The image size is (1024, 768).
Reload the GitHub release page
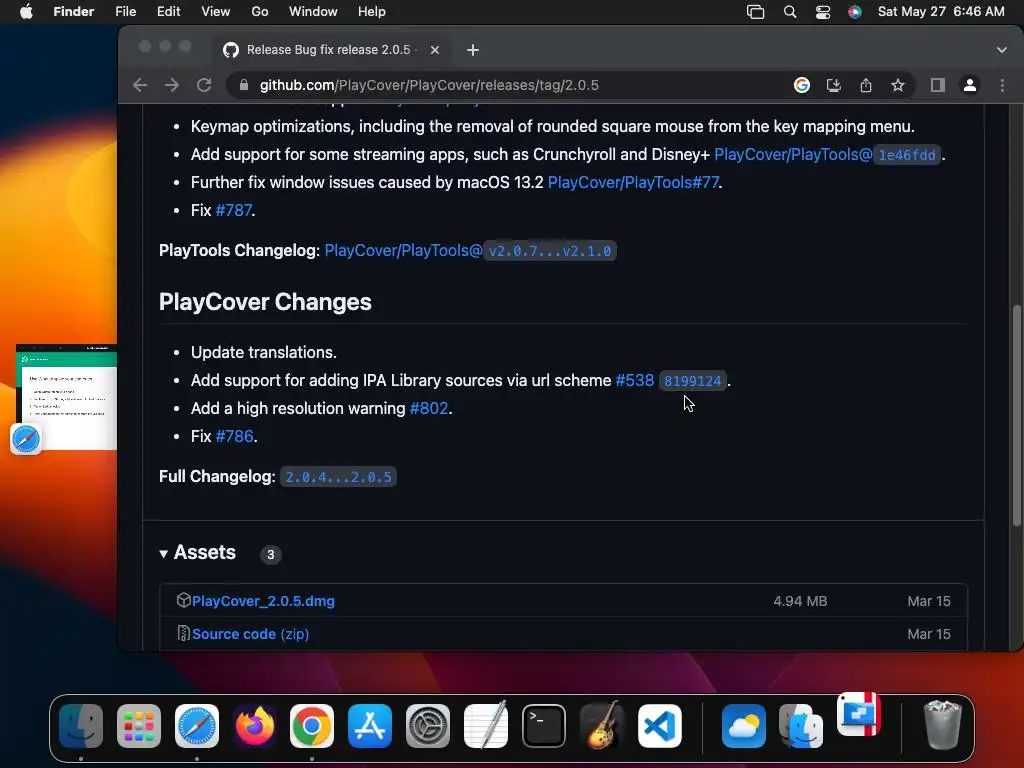pyautogui.click(x=204, y=85)
